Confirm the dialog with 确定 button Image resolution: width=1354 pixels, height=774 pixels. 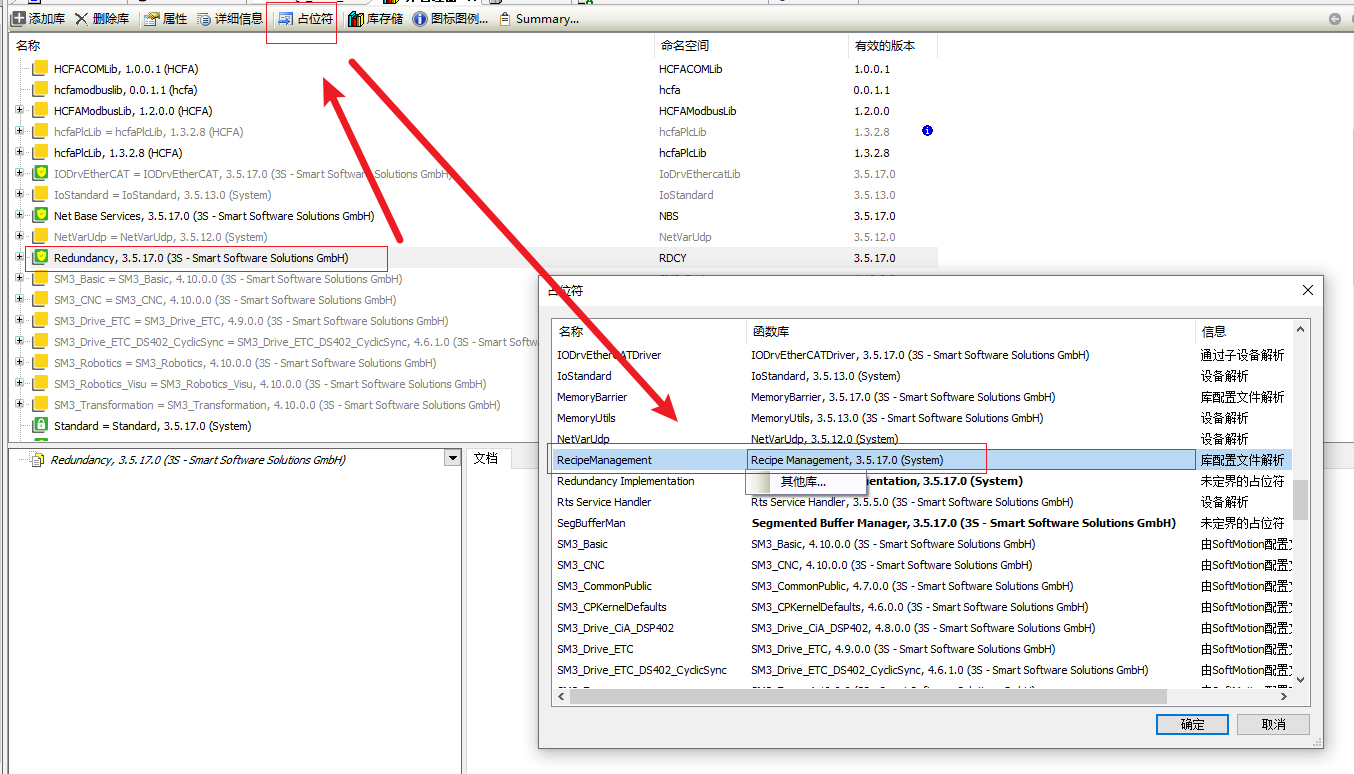tap(1192, 724)
